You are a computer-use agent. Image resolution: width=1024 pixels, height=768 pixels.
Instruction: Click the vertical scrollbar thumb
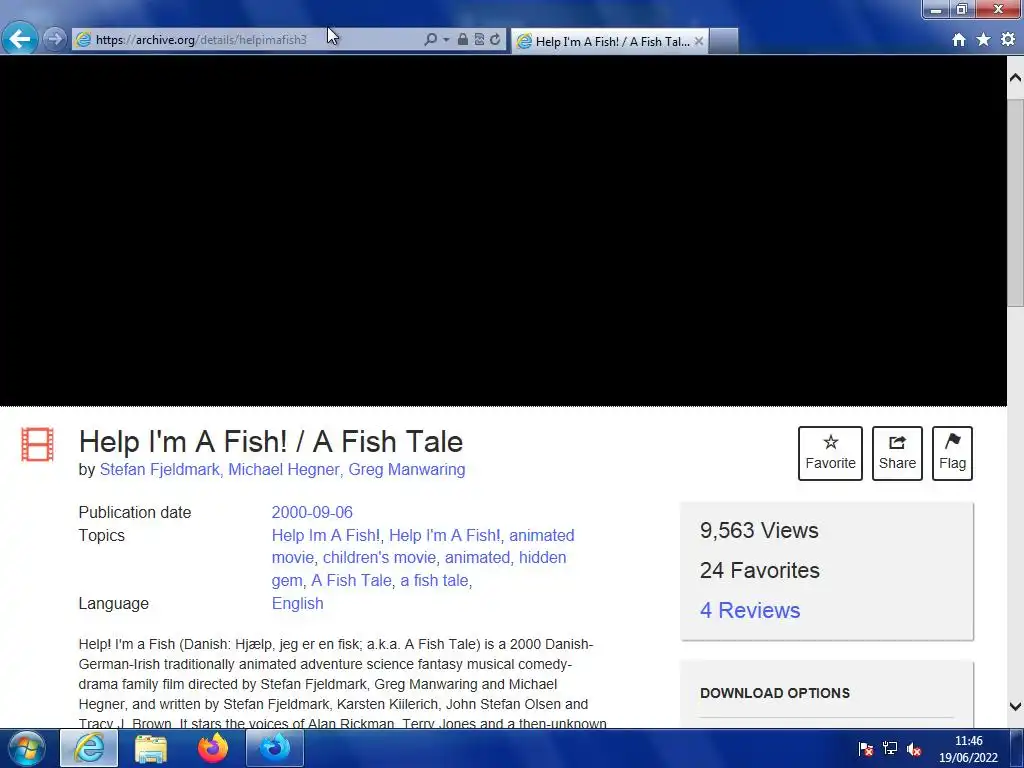pyautogui.click(x=1016, y=201)
